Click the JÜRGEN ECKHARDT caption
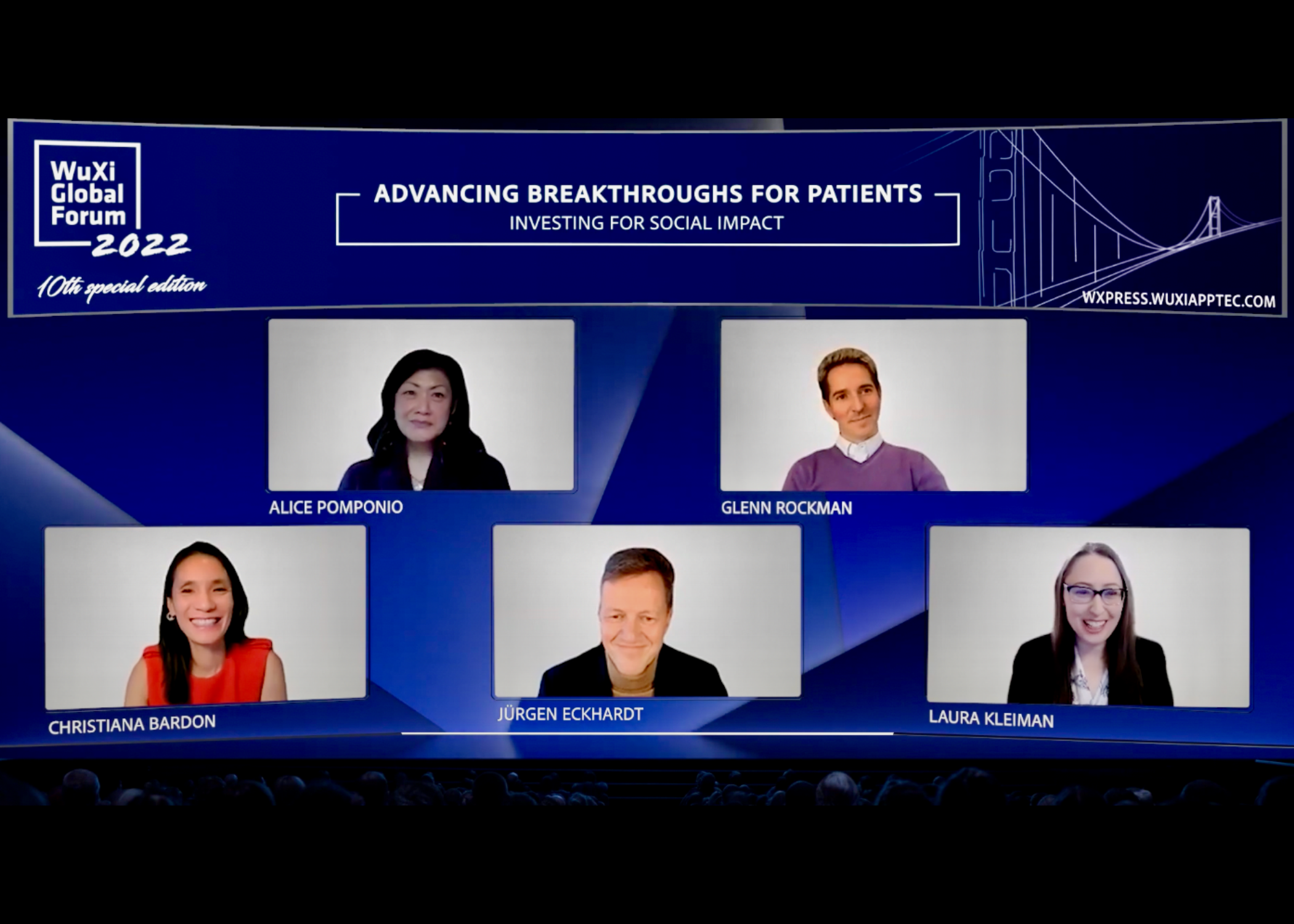This screenshot has width=1294, height=924. (570, 715)
